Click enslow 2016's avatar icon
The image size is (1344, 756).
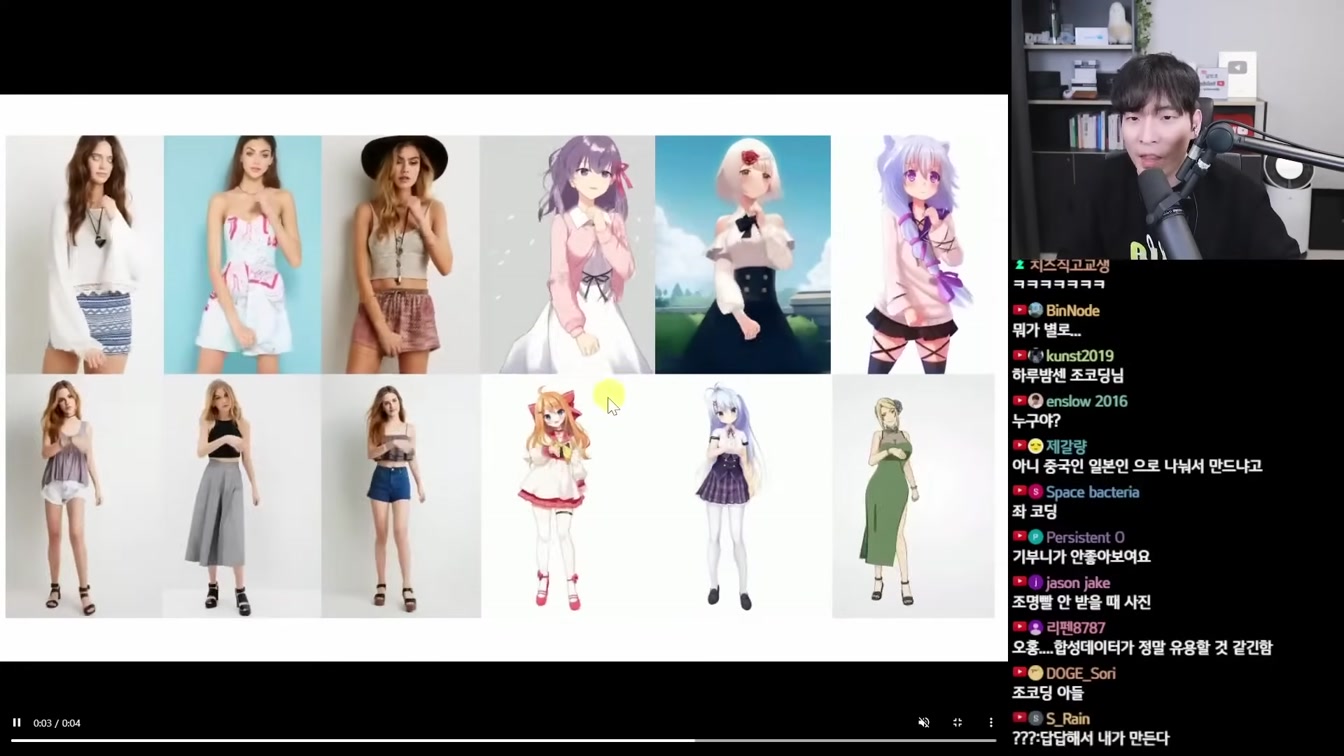click(1036, 401)
